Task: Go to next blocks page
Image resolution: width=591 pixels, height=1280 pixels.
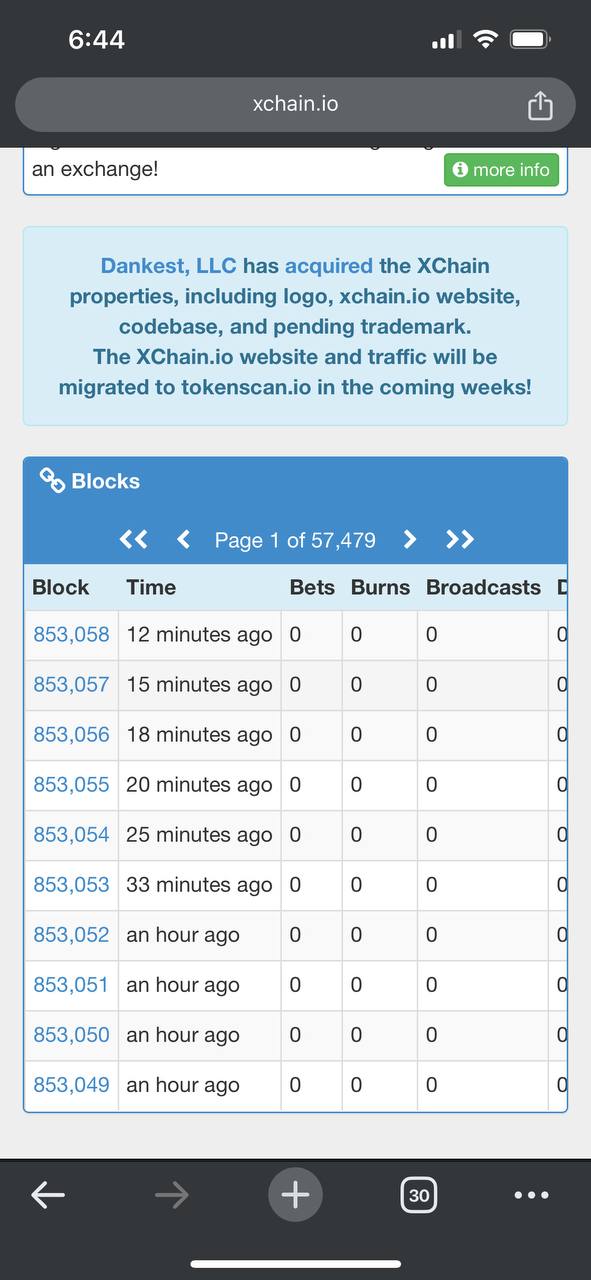Action: (409, 540)
